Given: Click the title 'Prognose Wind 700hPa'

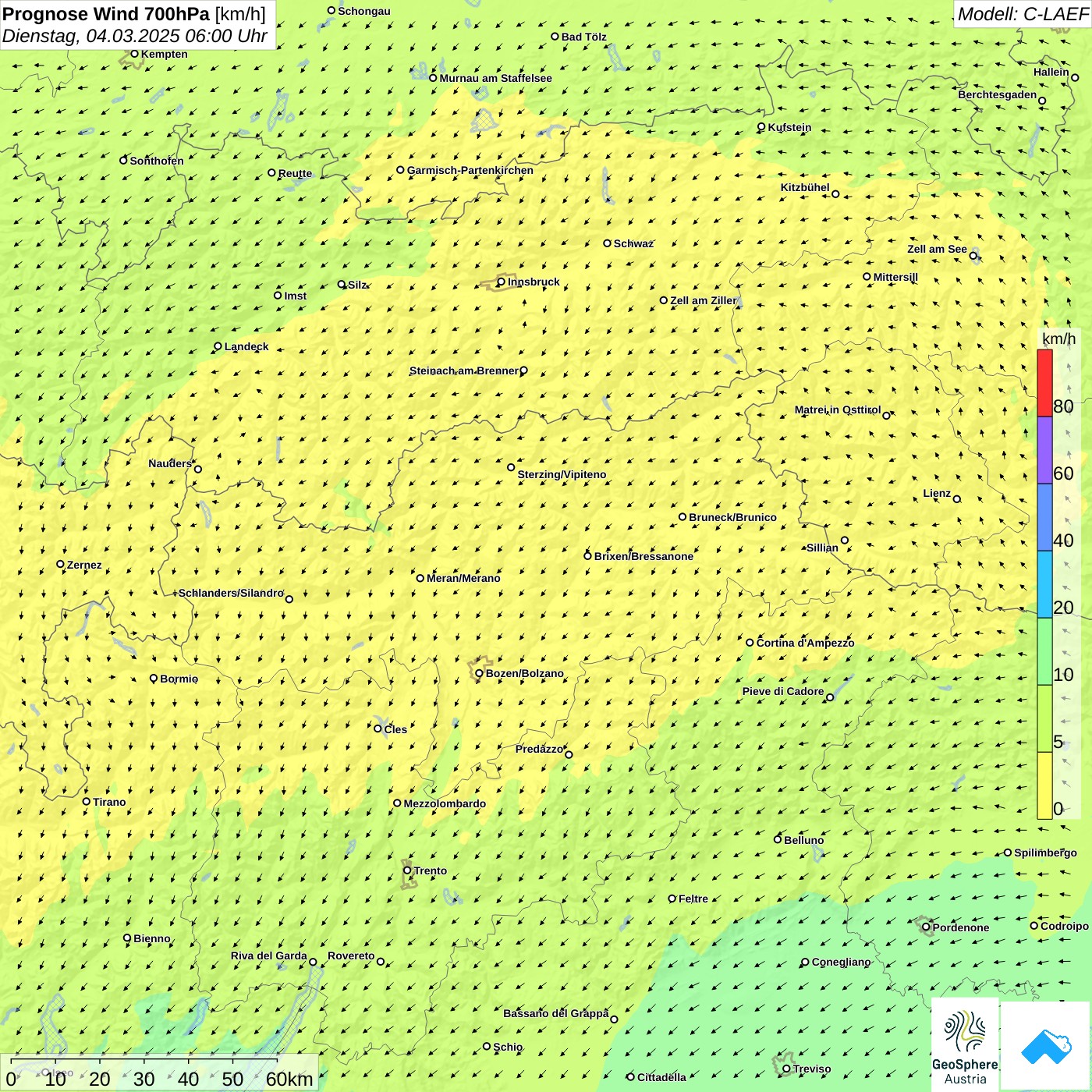Looking at the screenshot, I should 106,14.
